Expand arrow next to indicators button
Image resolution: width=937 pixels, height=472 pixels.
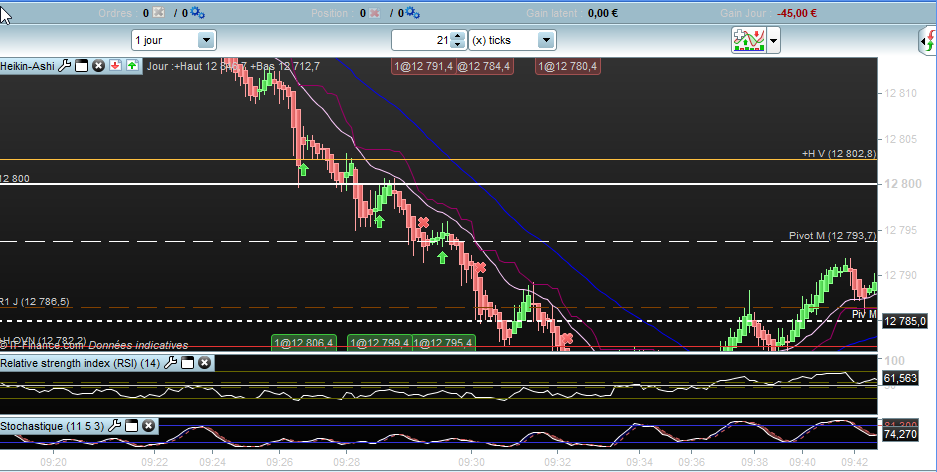774,41
